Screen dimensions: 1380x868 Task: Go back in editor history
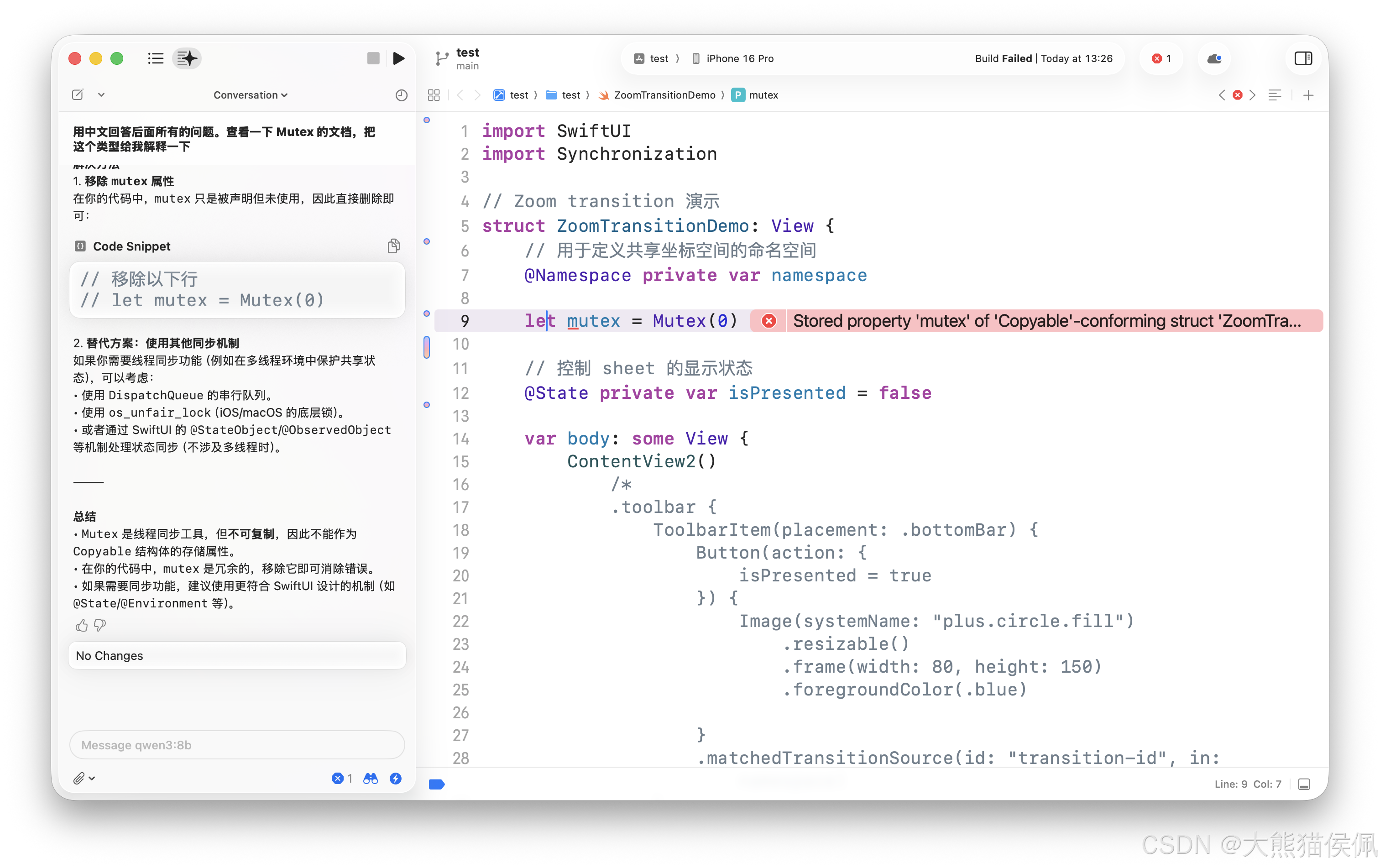coord(460,95)
